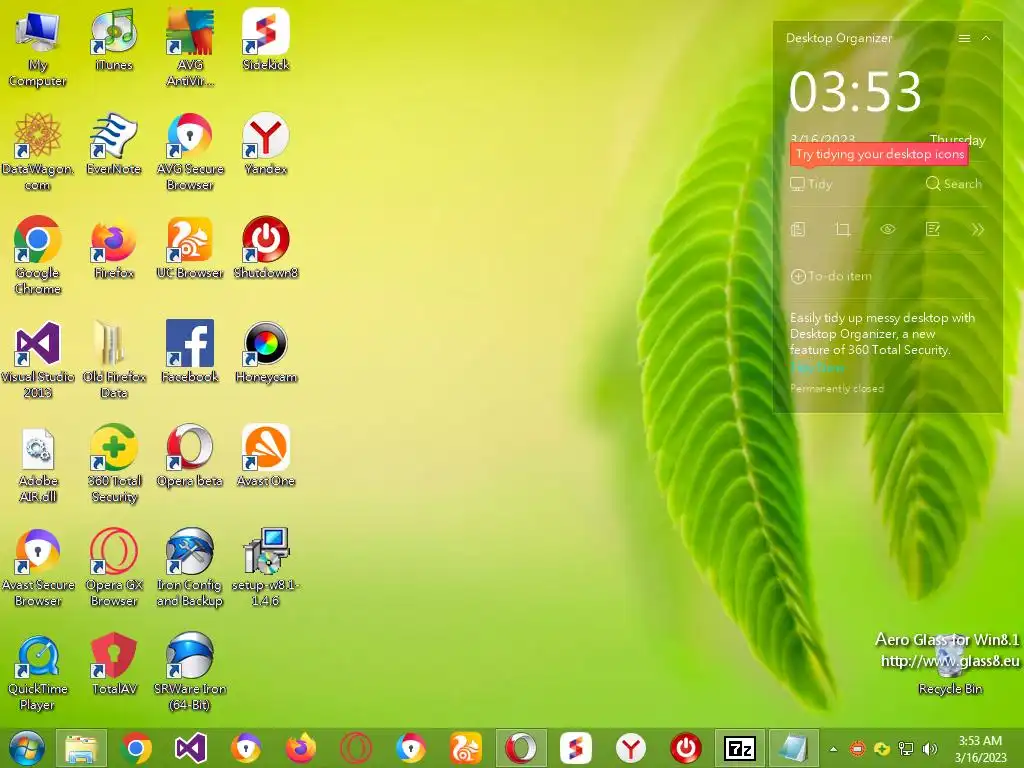1024x768 pixels.
Task: Select AVG Secure Browser desktop shortcut
Action: 190,150
